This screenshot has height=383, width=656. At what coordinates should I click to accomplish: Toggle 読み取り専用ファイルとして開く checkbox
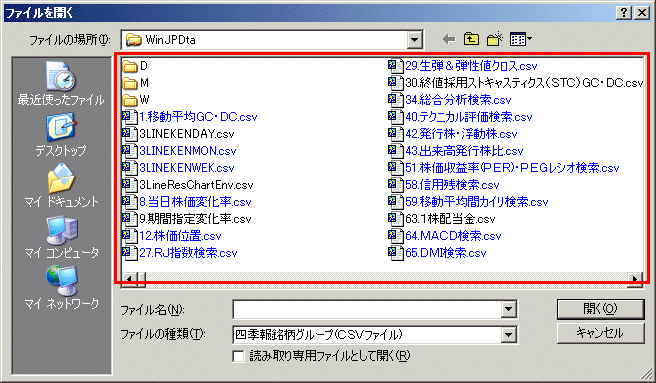coord(238,356)
